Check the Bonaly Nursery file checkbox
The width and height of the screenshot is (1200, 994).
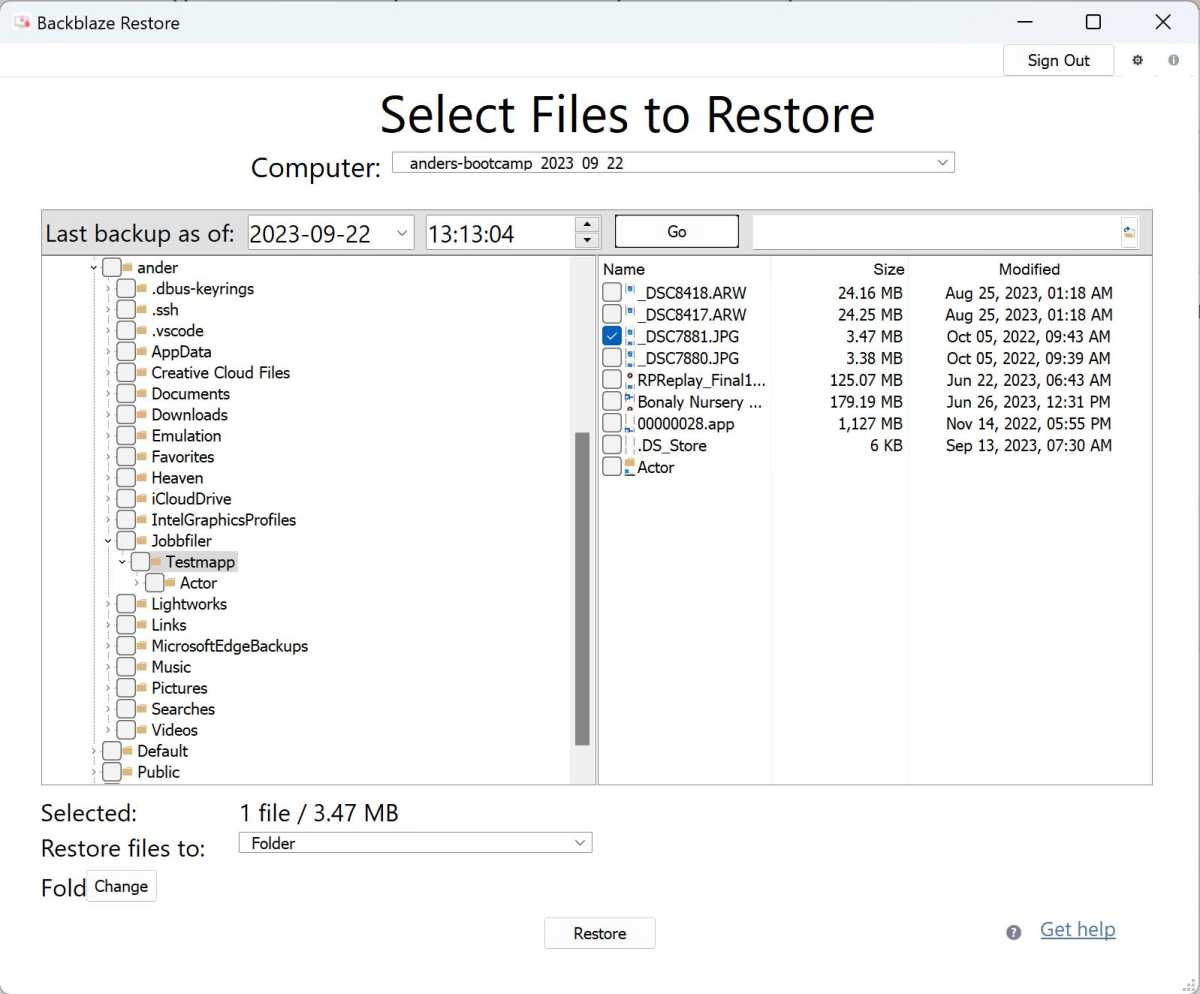point(612,402)
